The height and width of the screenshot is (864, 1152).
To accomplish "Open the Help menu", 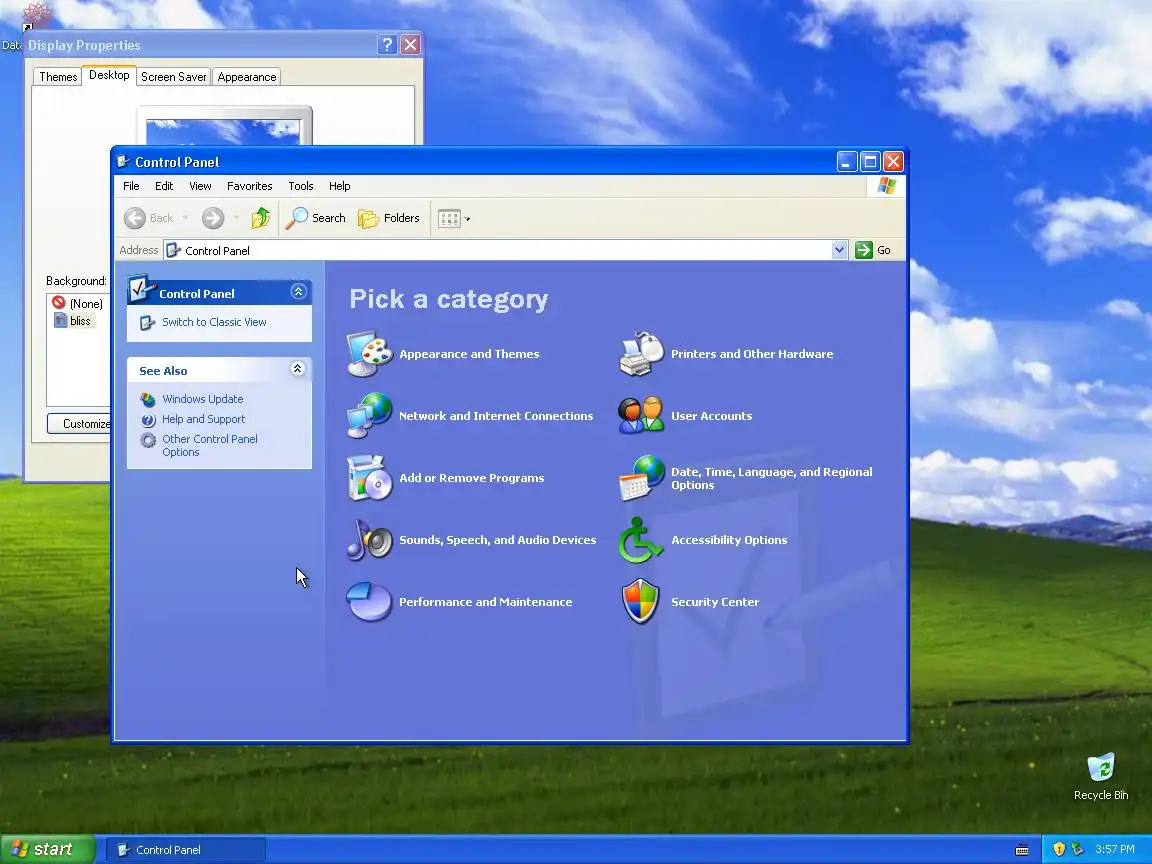I will click(339, 186).
